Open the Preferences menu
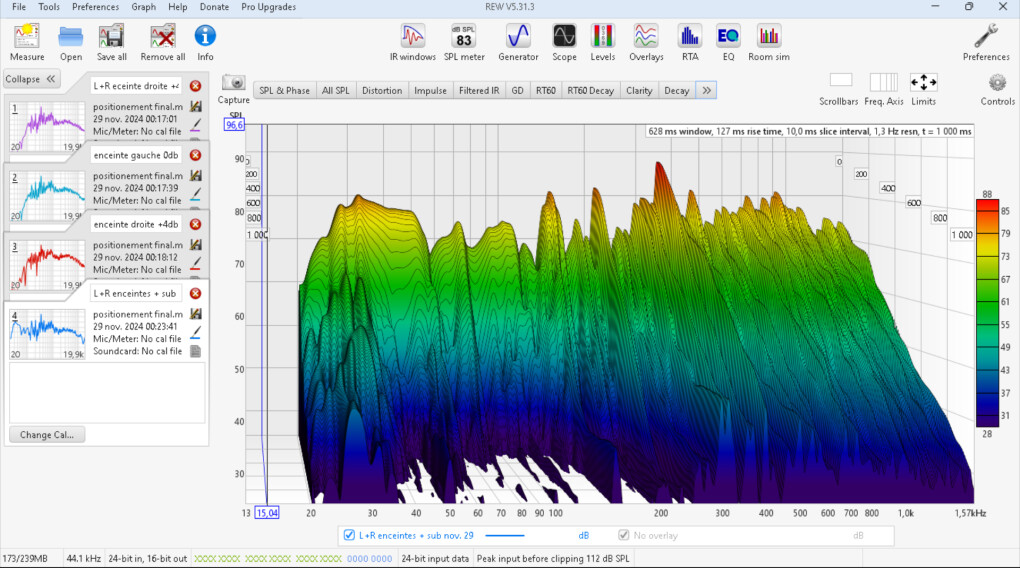The width and height of the screenshot is (1020, 568). pyautogui.click(x=96, y=7)
